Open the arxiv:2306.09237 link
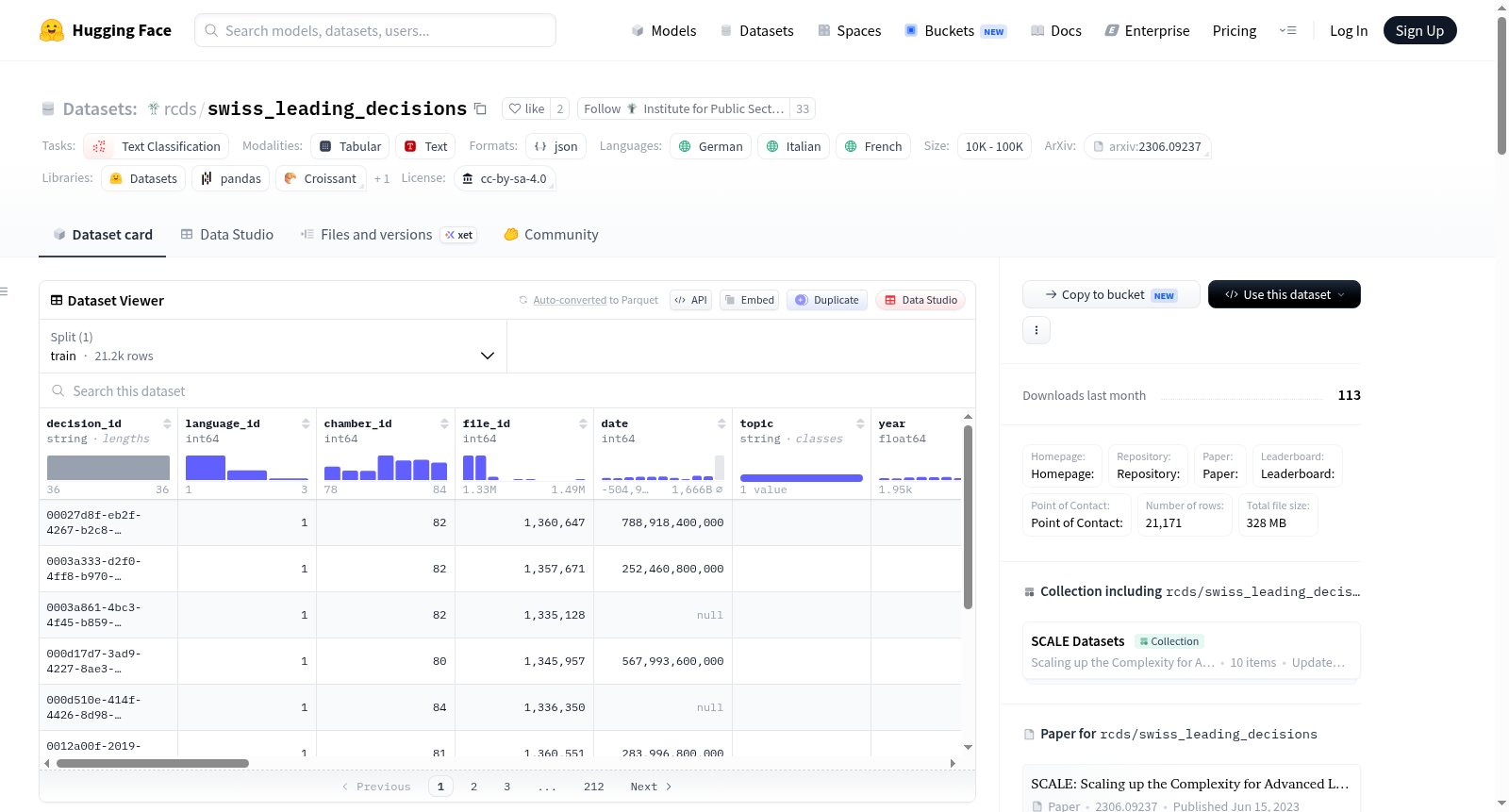The height and width of the screenshot is (812, 1509). [1148, 146]
